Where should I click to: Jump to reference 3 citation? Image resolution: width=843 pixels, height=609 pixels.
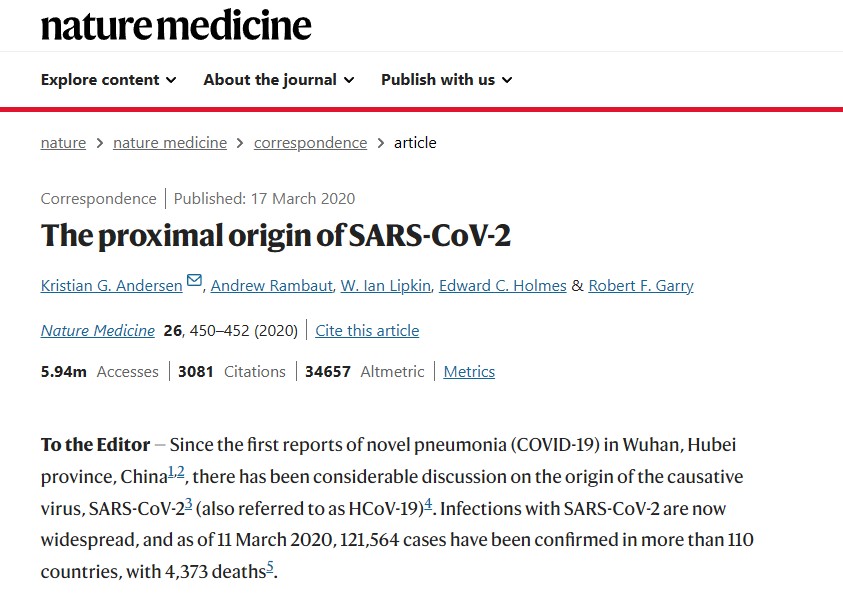point(188,504)
